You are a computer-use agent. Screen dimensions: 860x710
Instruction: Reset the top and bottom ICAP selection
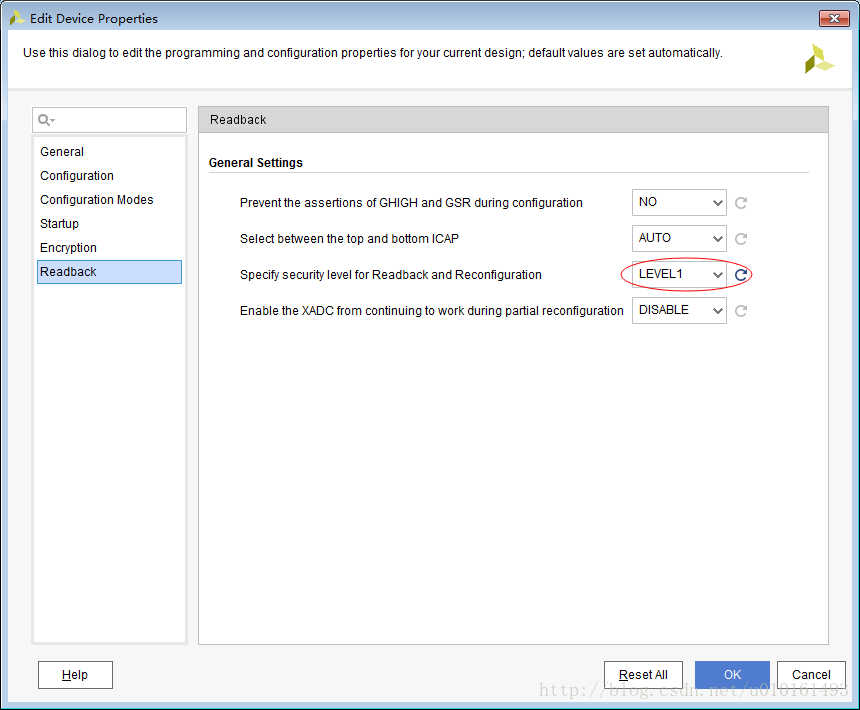pyautogui.click(x=741, y=239)
